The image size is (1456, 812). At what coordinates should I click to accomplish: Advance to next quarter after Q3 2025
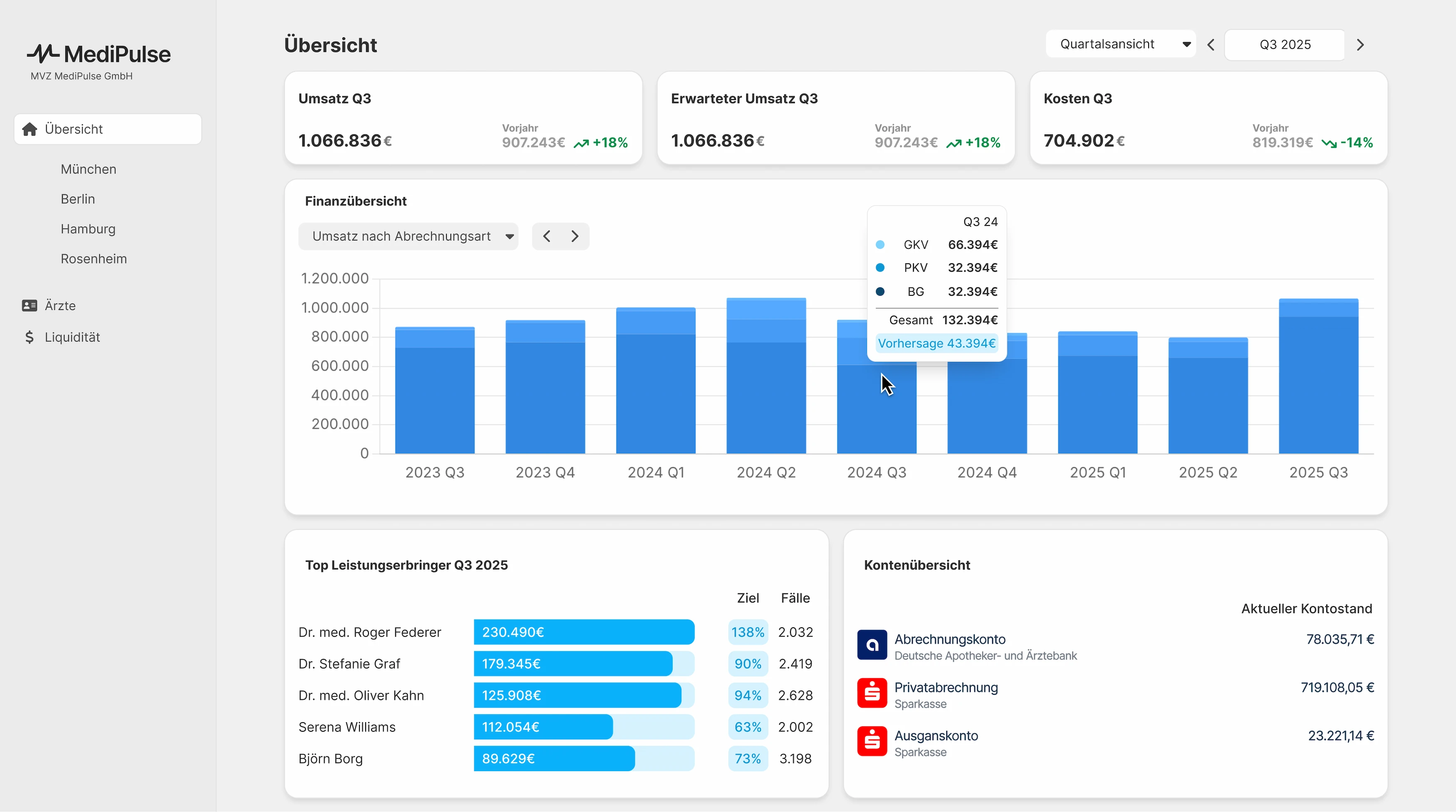tap(1360, 45)
